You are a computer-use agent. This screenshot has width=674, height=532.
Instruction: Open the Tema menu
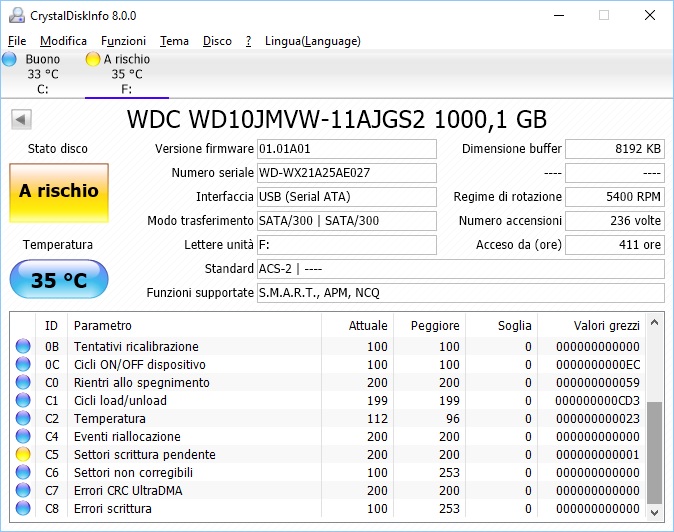click(174, 41)
